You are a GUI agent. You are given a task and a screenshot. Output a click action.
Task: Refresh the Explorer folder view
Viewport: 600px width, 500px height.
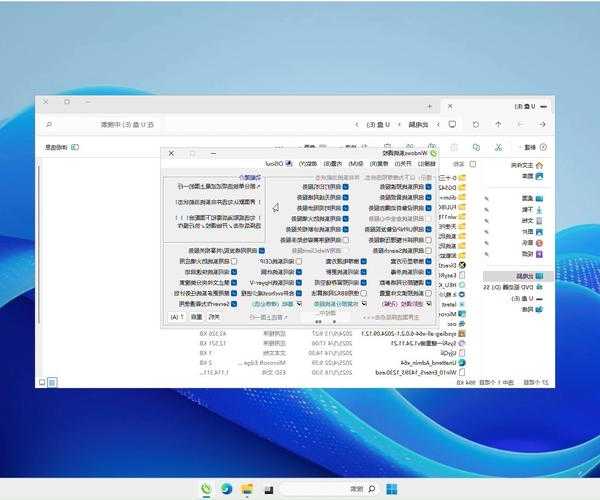click(475, 125)
